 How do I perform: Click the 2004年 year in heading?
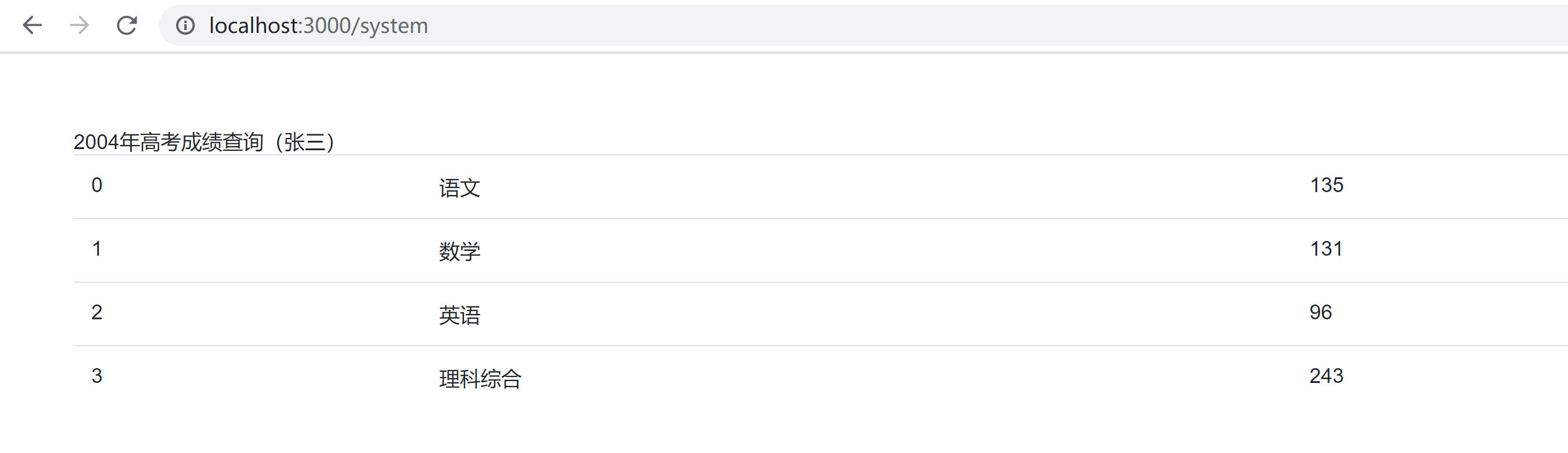(107, 142)
